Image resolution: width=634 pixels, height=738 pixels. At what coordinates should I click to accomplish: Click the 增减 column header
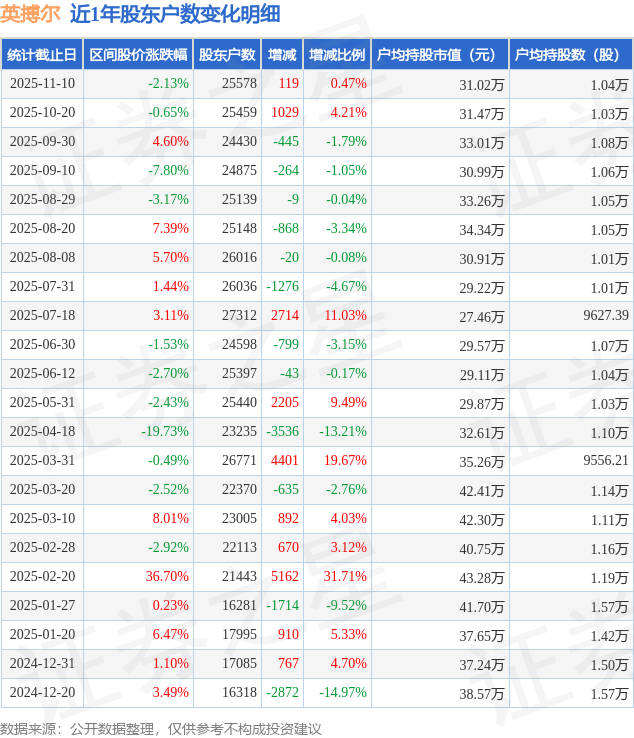point(282,55)
